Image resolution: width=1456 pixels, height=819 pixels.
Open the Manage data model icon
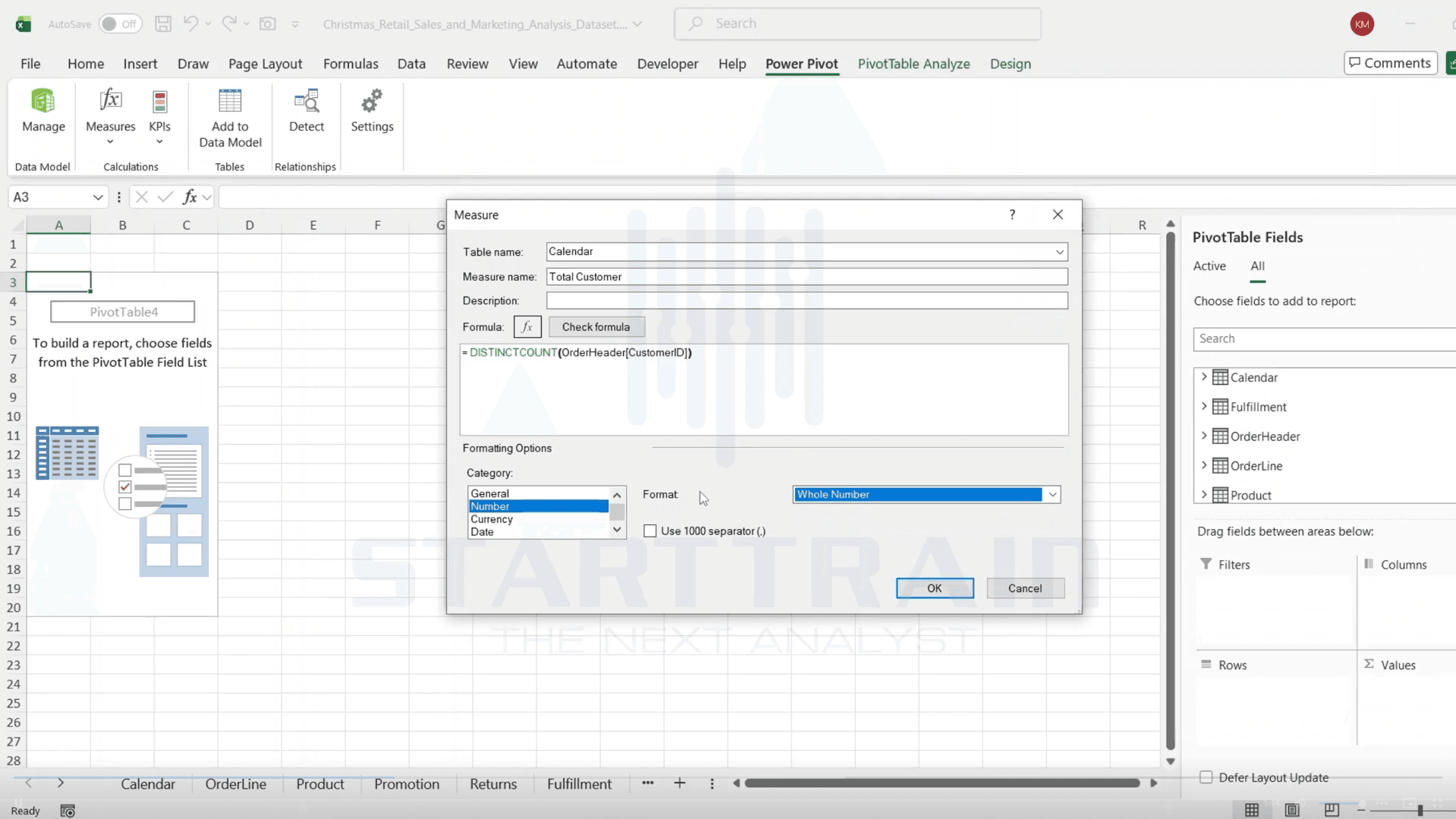(43, 111)
